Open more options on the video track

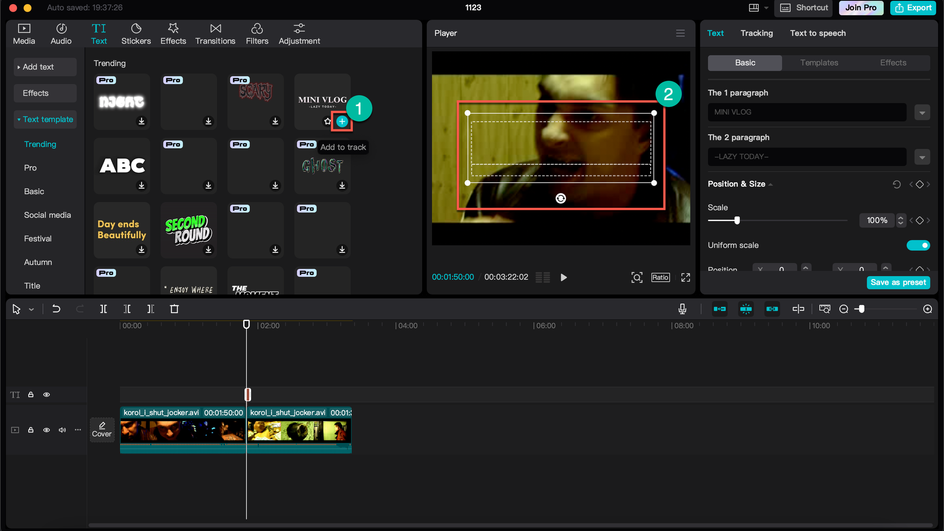78,430
